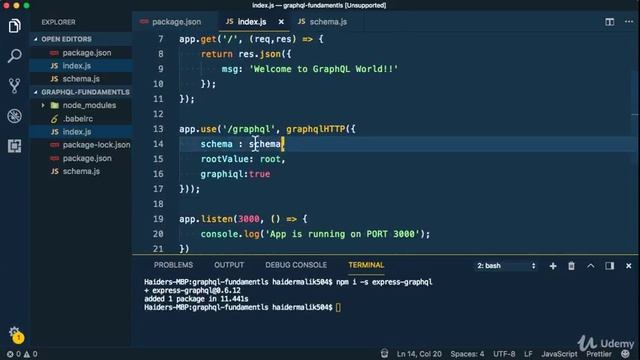Open index.js in the project tree
The width and height of the screenshot is (640, 360).
[77, 132]
